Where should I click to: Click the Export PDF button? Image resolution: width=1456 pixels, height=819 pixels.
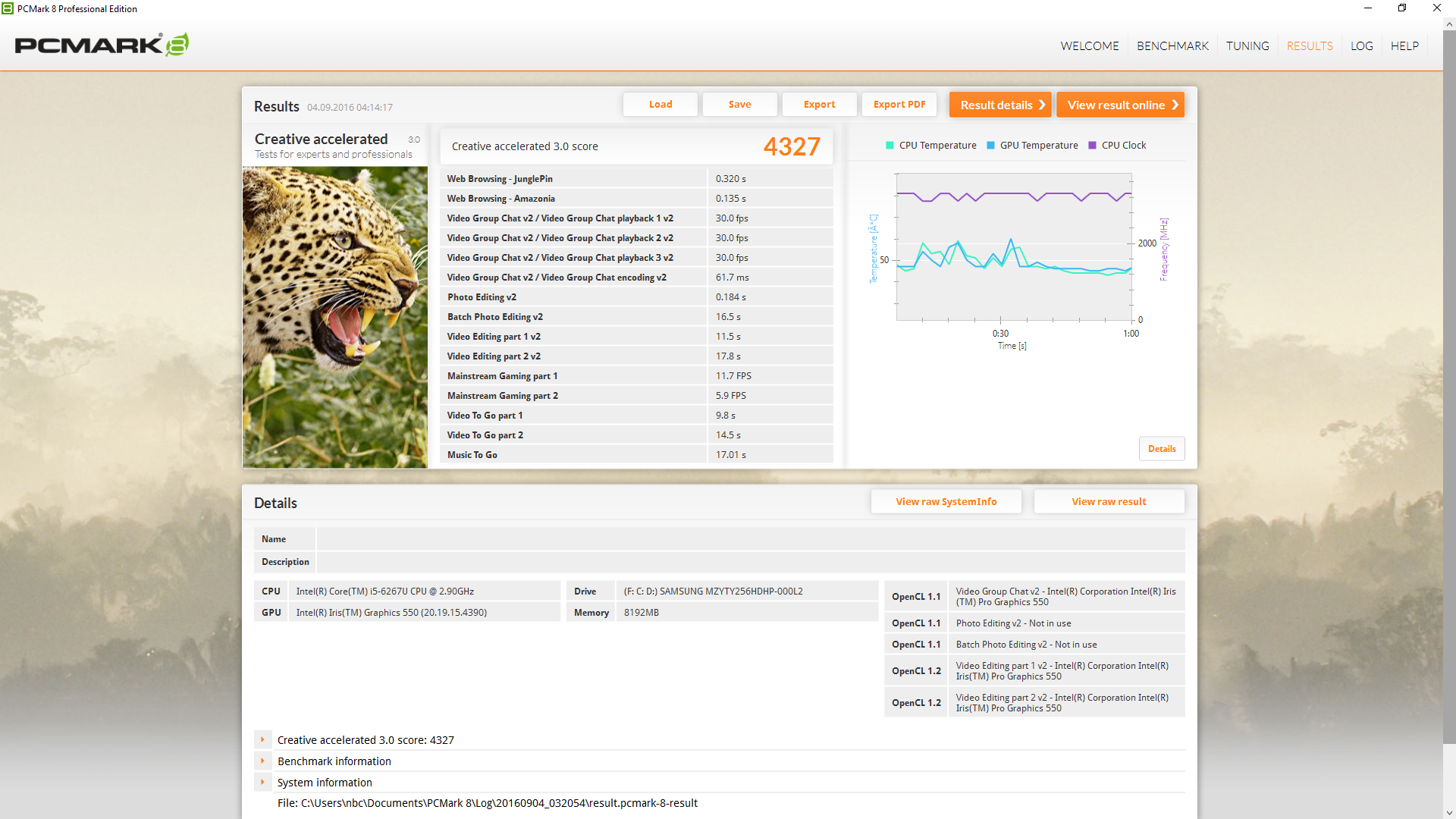point(899,105)
